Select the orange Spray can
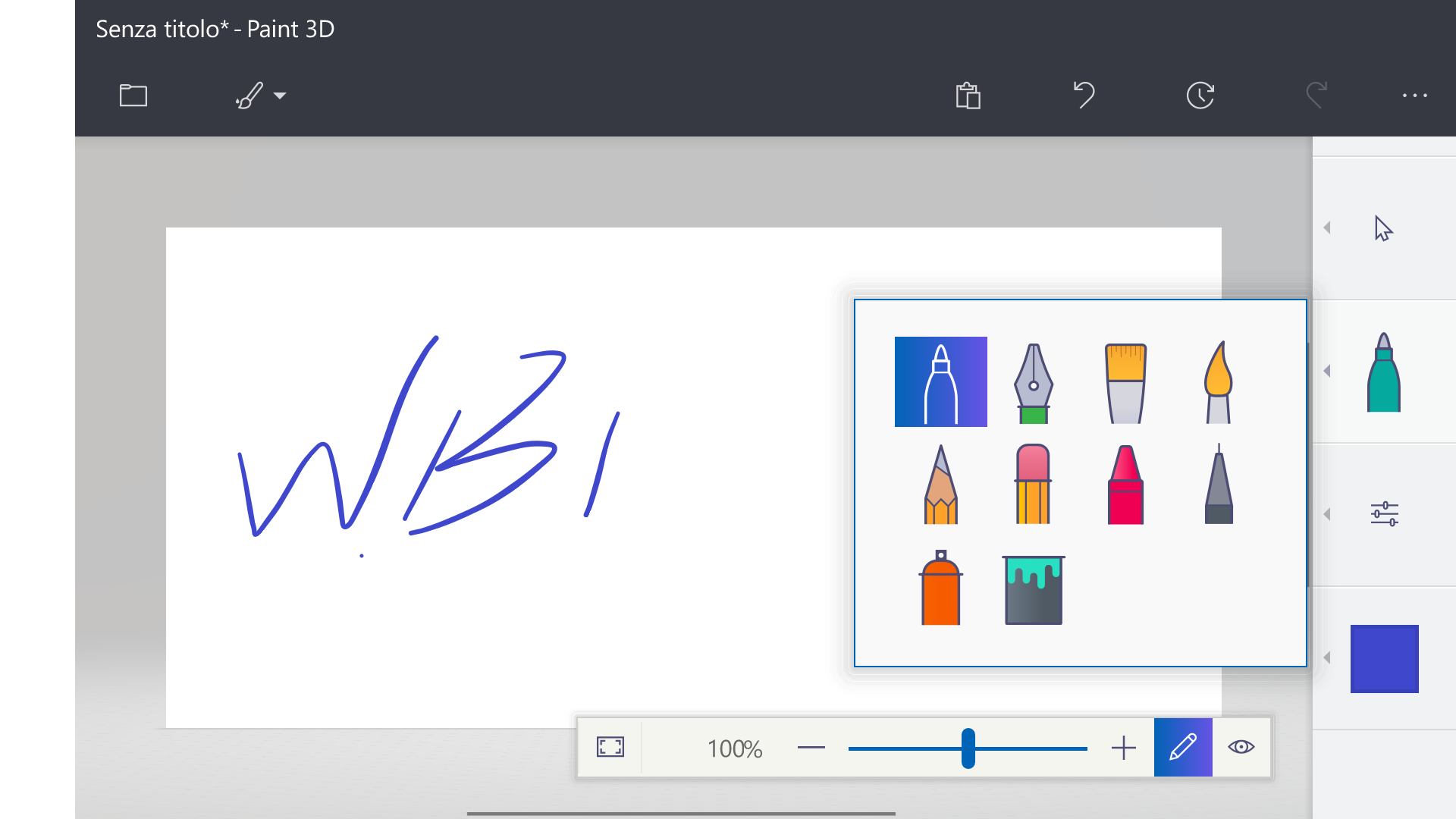The width and height of the screenshot is (1456, 819). tap(940, 588)
